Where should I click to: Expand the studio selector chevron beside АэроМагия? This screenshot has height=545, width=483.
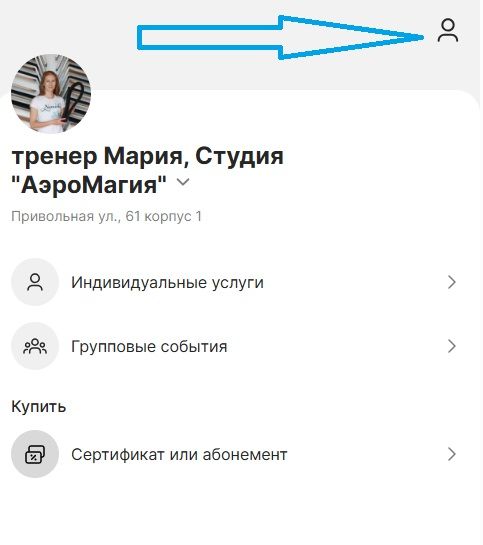[x=183, y=182]
